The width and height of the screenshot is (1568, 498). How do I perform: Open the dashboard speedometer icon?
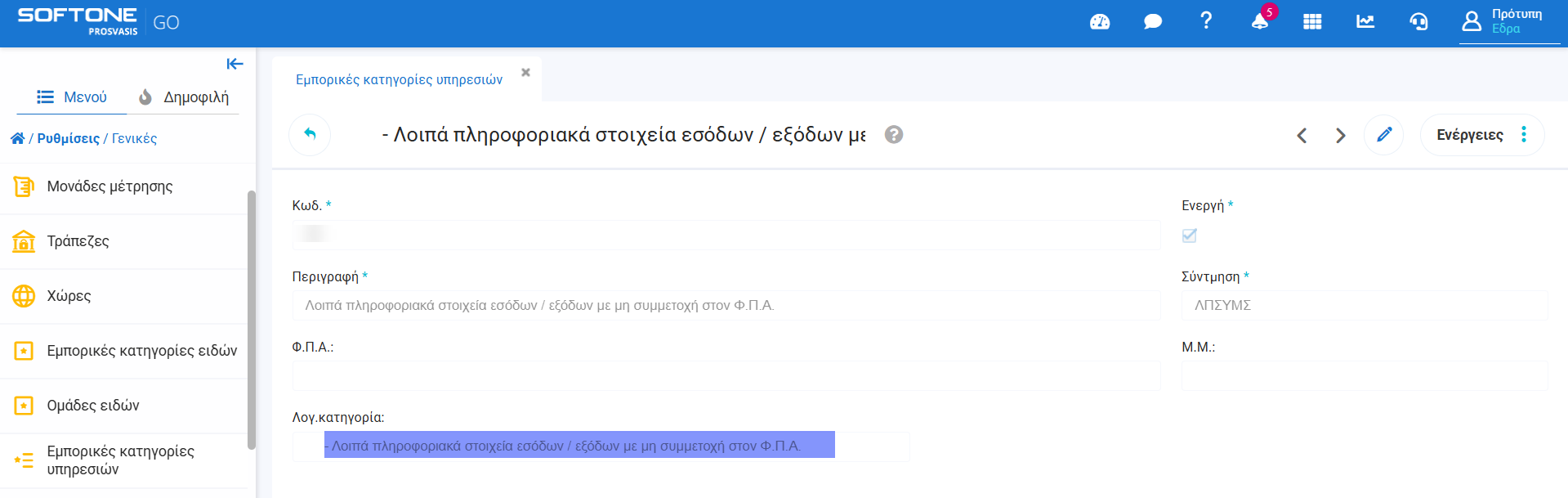point(1100,22)
